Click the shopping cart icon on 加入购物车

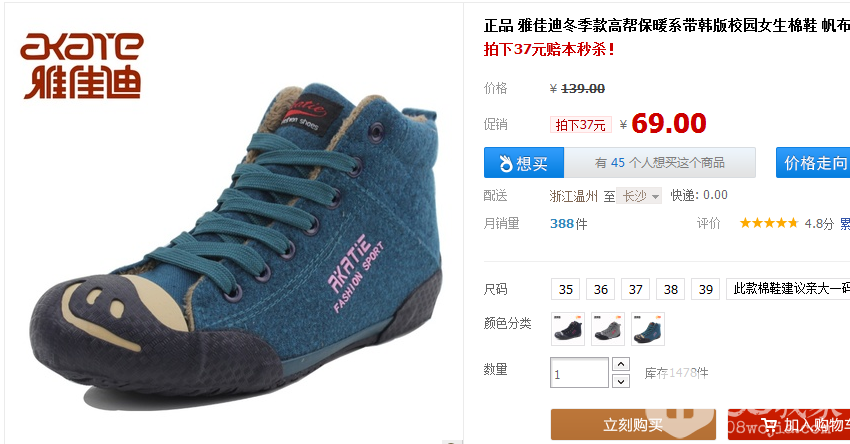click(x=769, y=426)
